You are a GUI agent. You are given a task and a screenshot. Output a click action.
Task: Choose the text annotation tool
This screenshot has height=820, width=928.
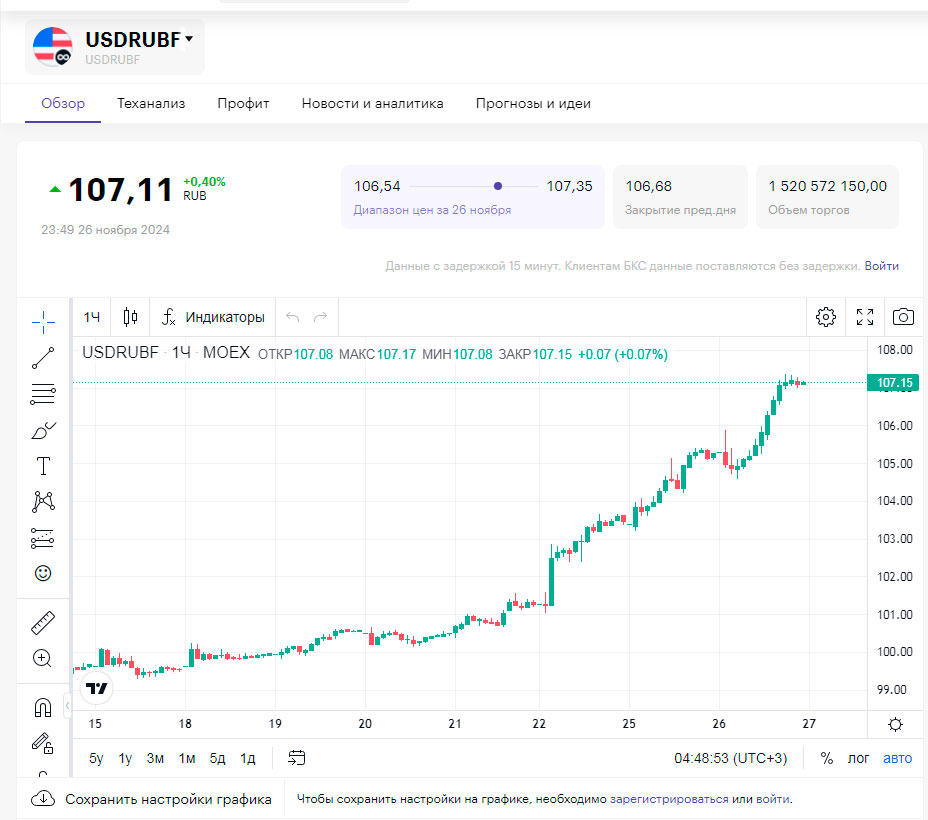(x=43, y=466)
